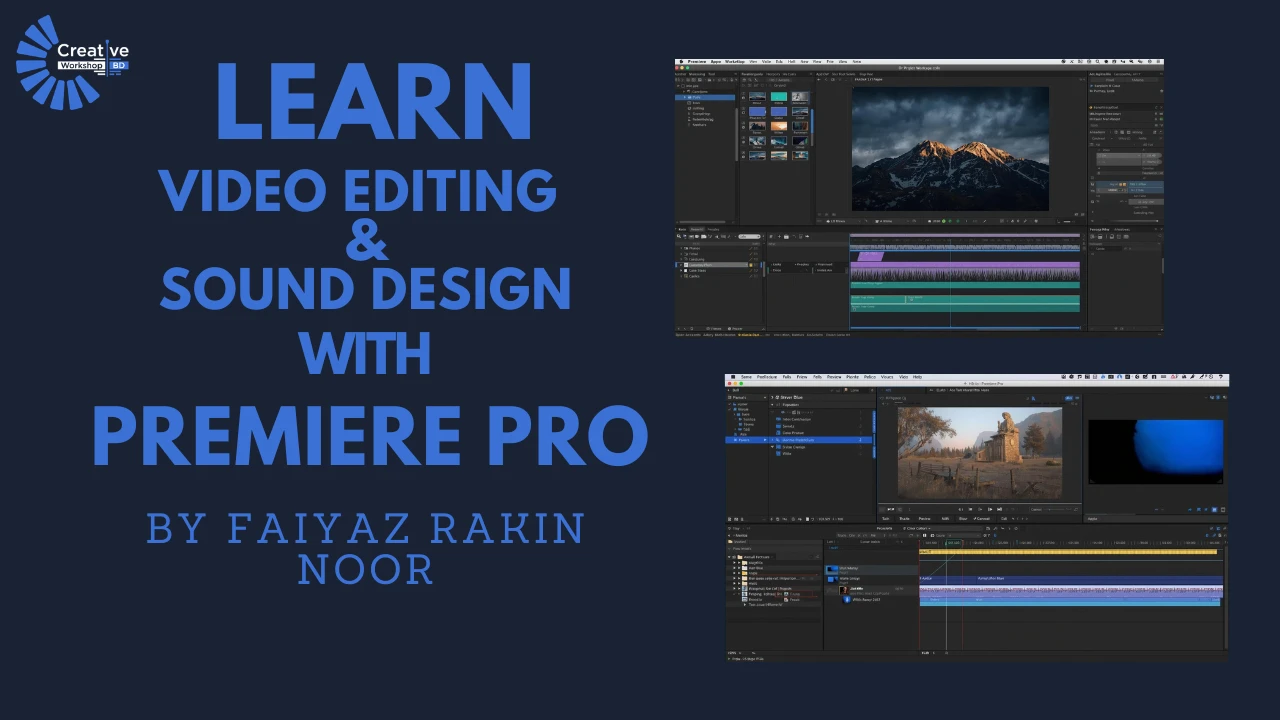Viewport: 1280px width, 720px height.
Task: Click the blue microphone icon on the statue editor's audio track
Action: click(847, 599)
